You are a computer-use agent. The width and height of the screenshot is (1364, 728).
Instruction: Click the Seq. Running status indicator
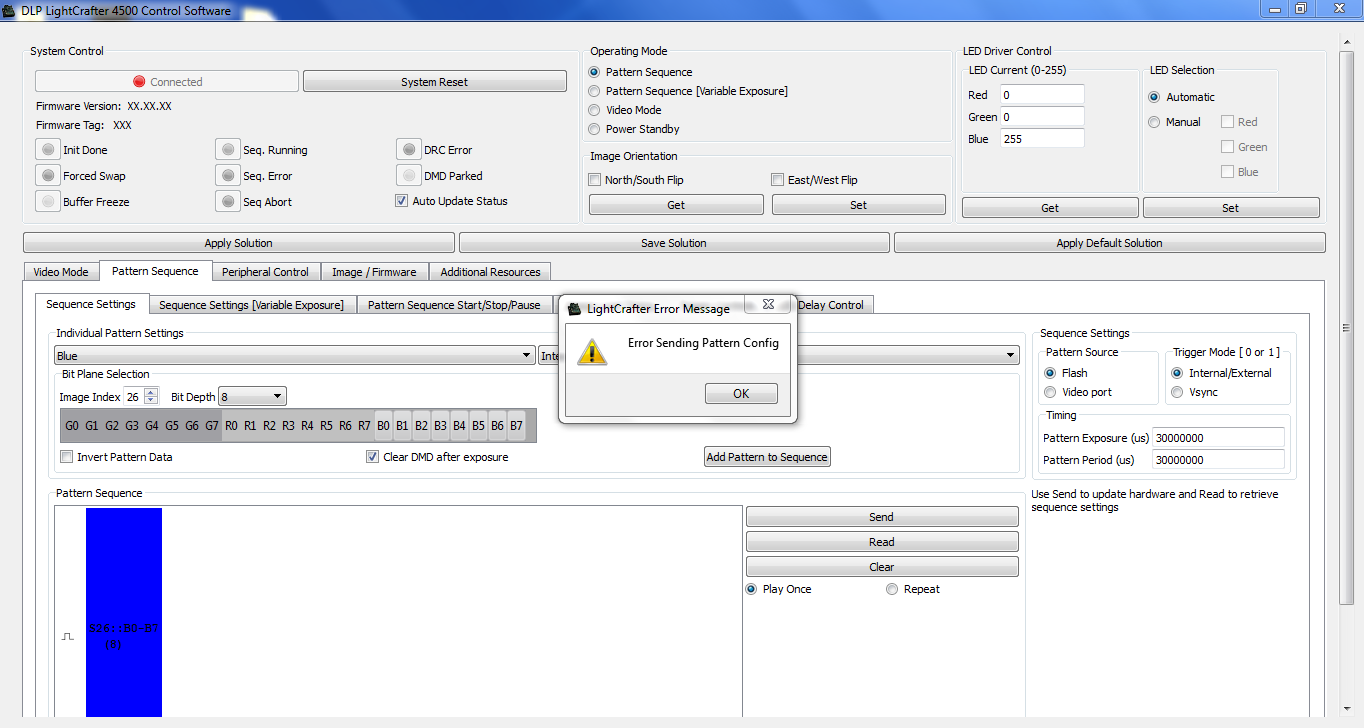[x=228, y=149]
